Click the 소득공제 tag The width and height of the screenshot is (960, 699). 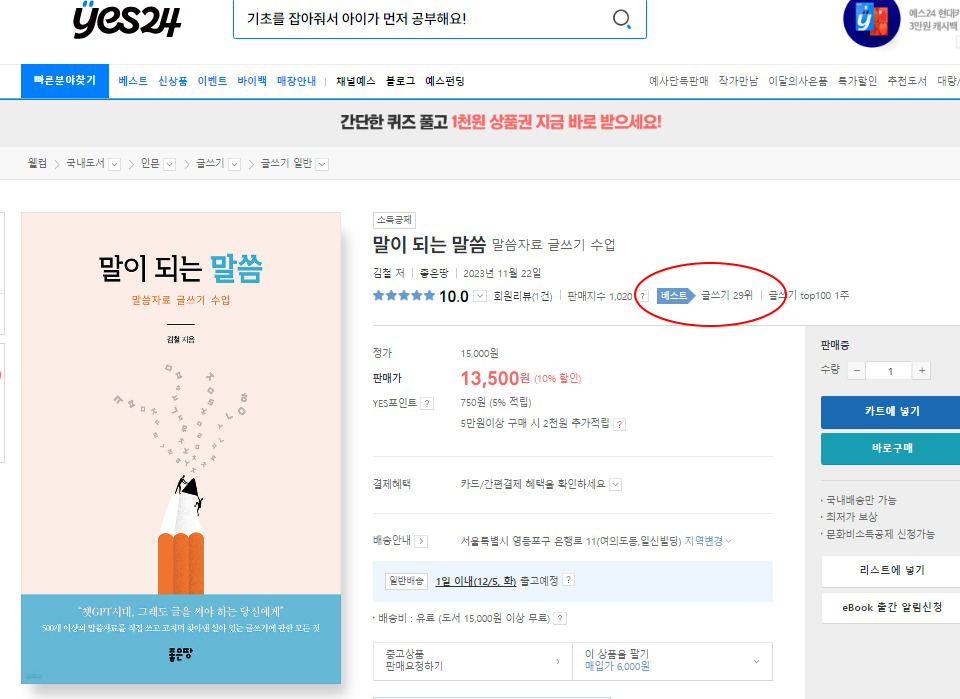394,220
